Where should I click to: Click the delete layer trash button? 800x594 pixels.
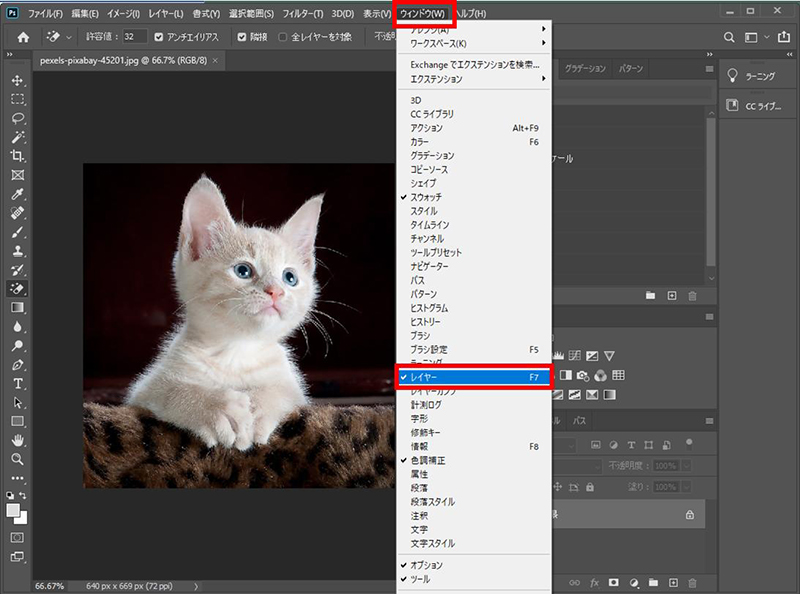click(691, 582)
